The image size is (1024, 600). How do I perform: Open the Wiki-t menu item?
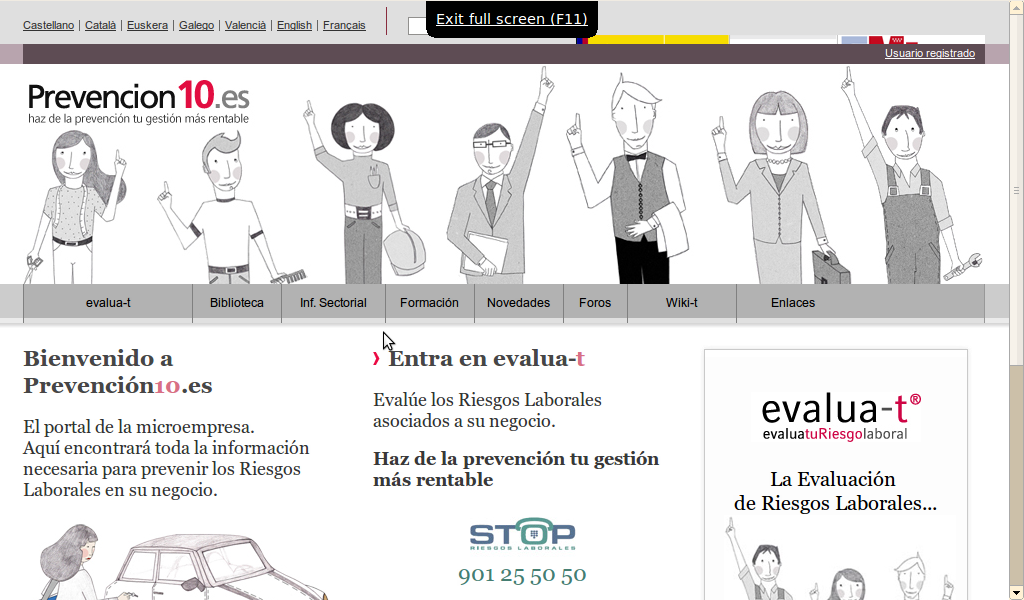[x=682, y=303]
